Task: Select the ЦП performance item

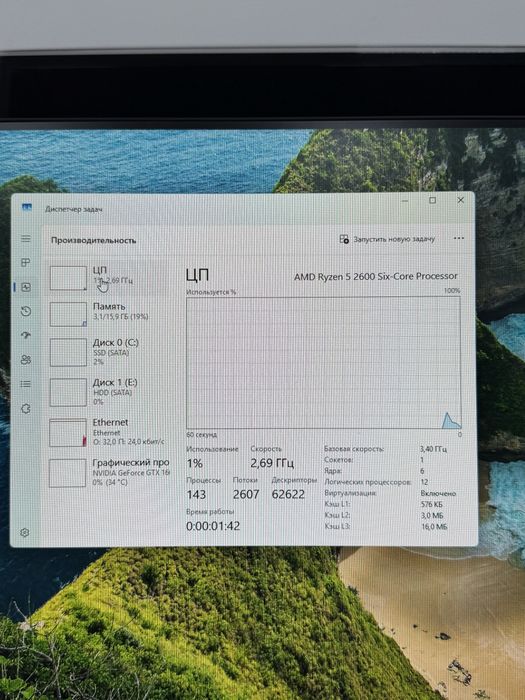Action: 107,278
